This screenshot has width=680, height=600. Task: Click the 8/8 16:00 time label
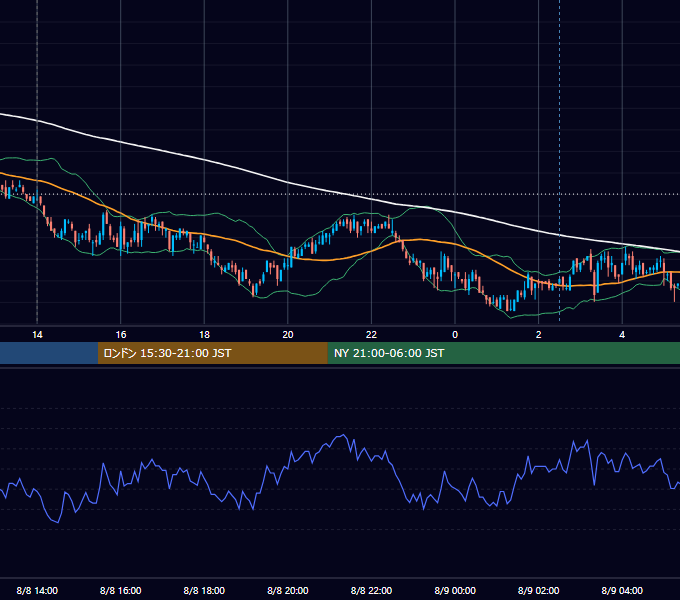click(x=121, y=590)
